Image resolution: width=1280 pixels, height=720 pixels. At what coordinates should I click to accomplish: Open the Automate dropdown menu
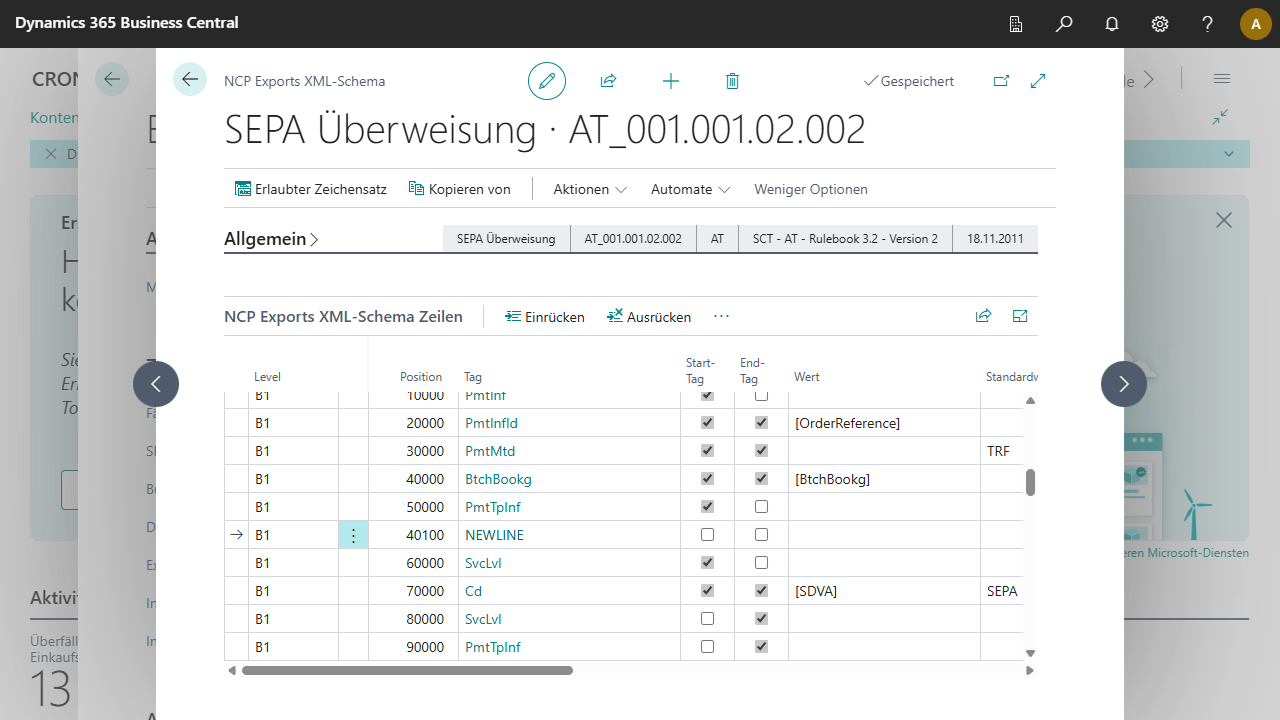coord(690,189)
